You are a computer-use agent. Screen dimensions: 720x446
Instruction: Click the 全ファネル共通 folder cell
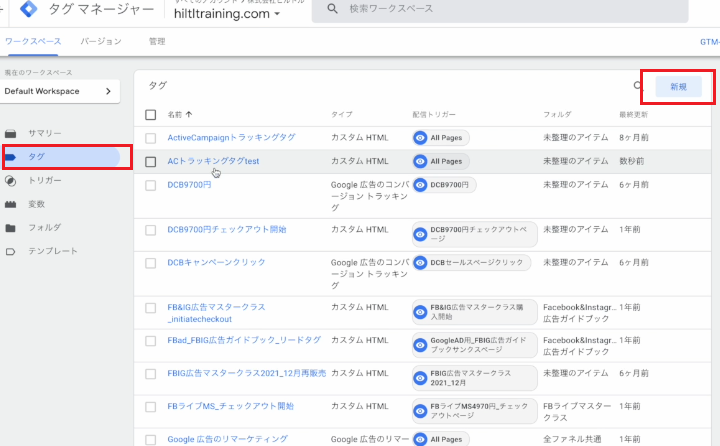(572, 439)
